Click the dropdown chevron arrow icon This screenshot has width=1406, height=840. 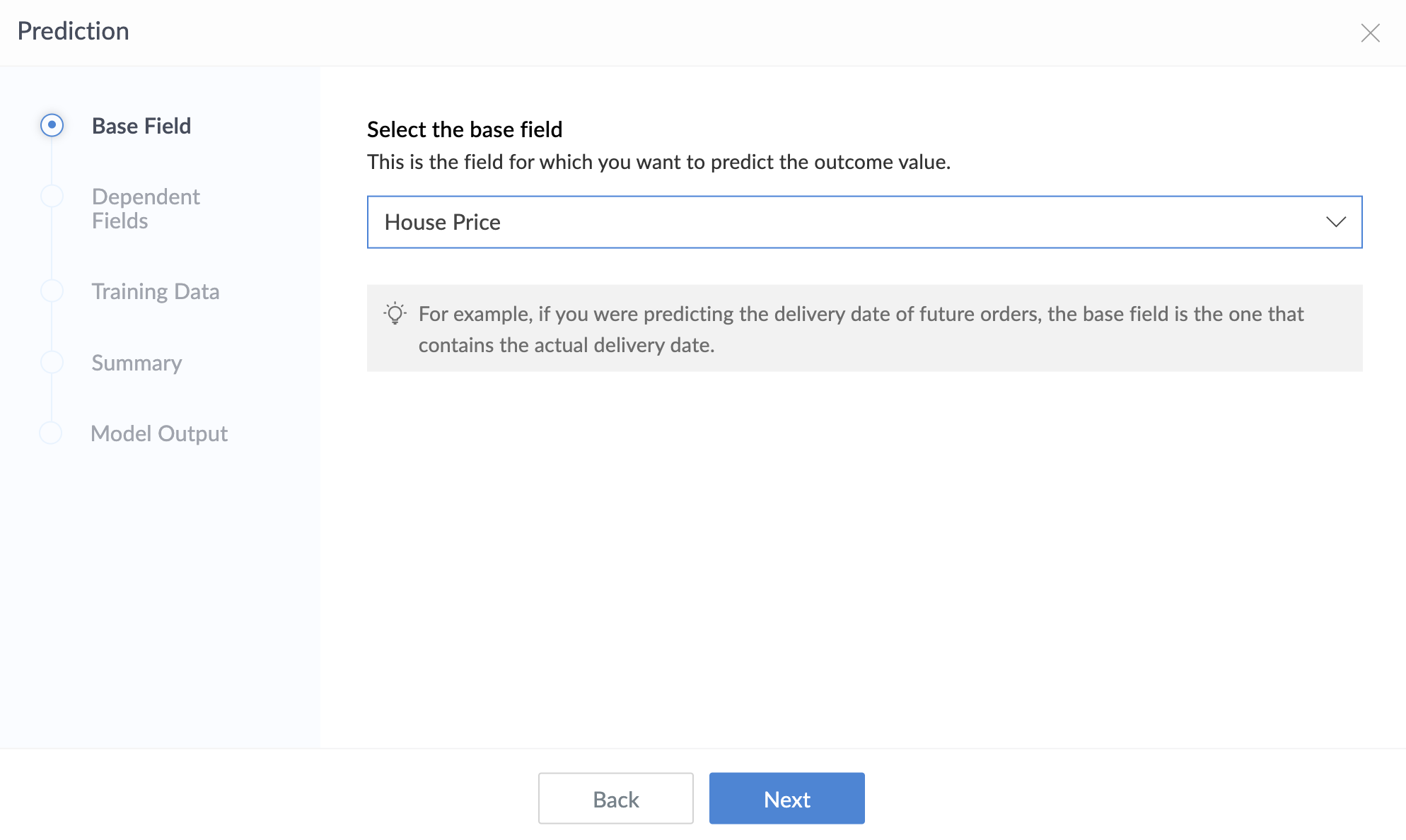[x=1335, y=222]
